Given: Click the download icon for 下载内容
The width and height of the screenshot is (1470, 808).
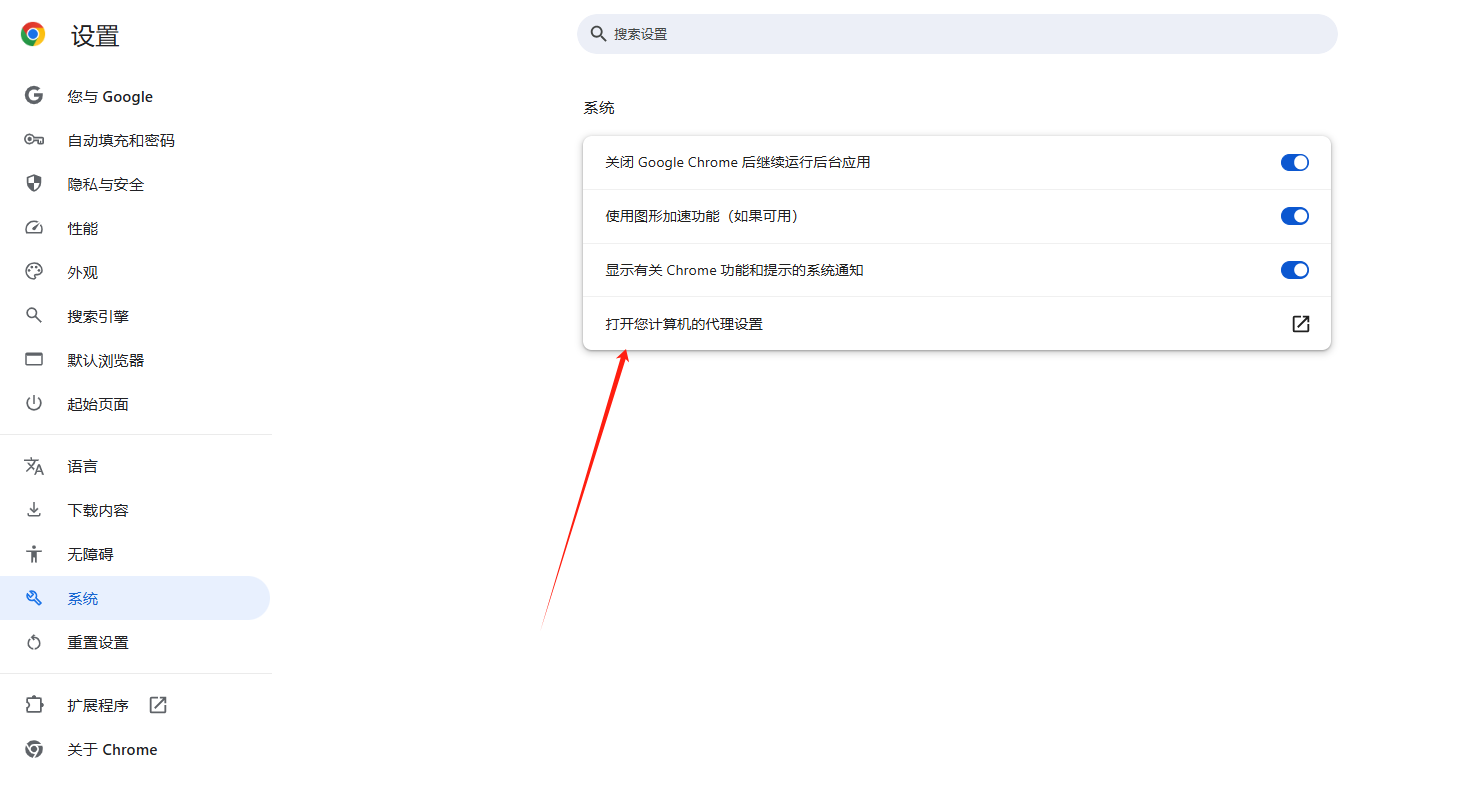Looking at the screenshot, I should point(34,510).
